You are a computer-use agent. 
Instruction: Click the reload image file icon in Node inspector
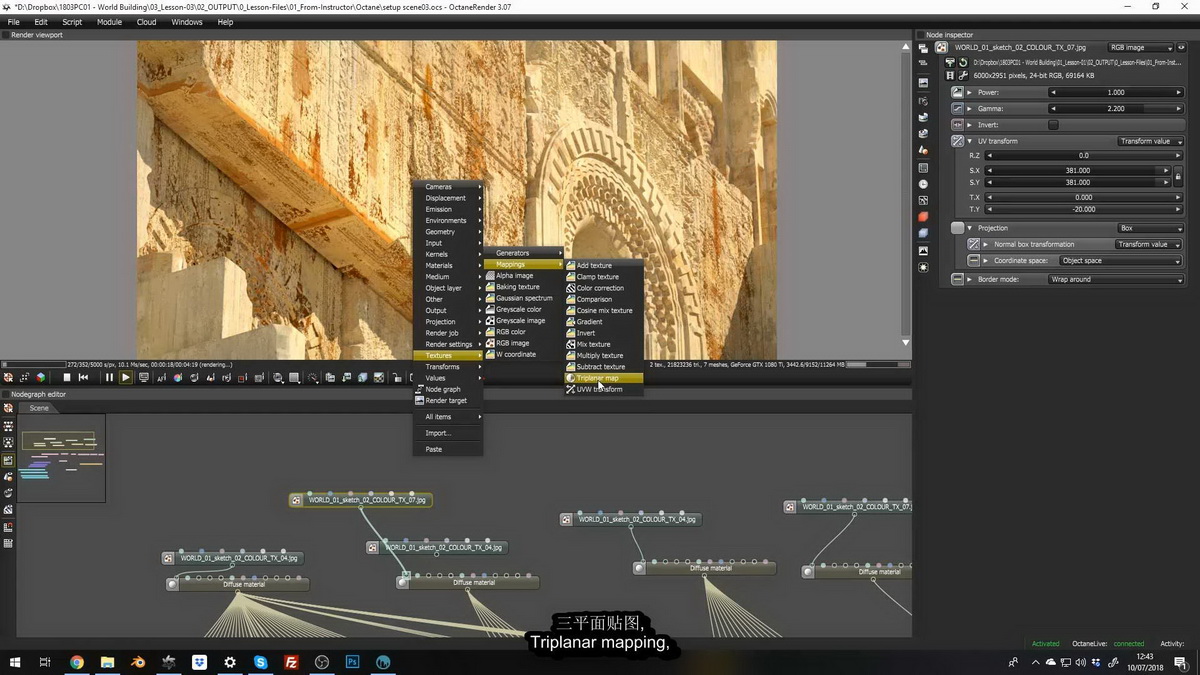(x=963, y=62)
